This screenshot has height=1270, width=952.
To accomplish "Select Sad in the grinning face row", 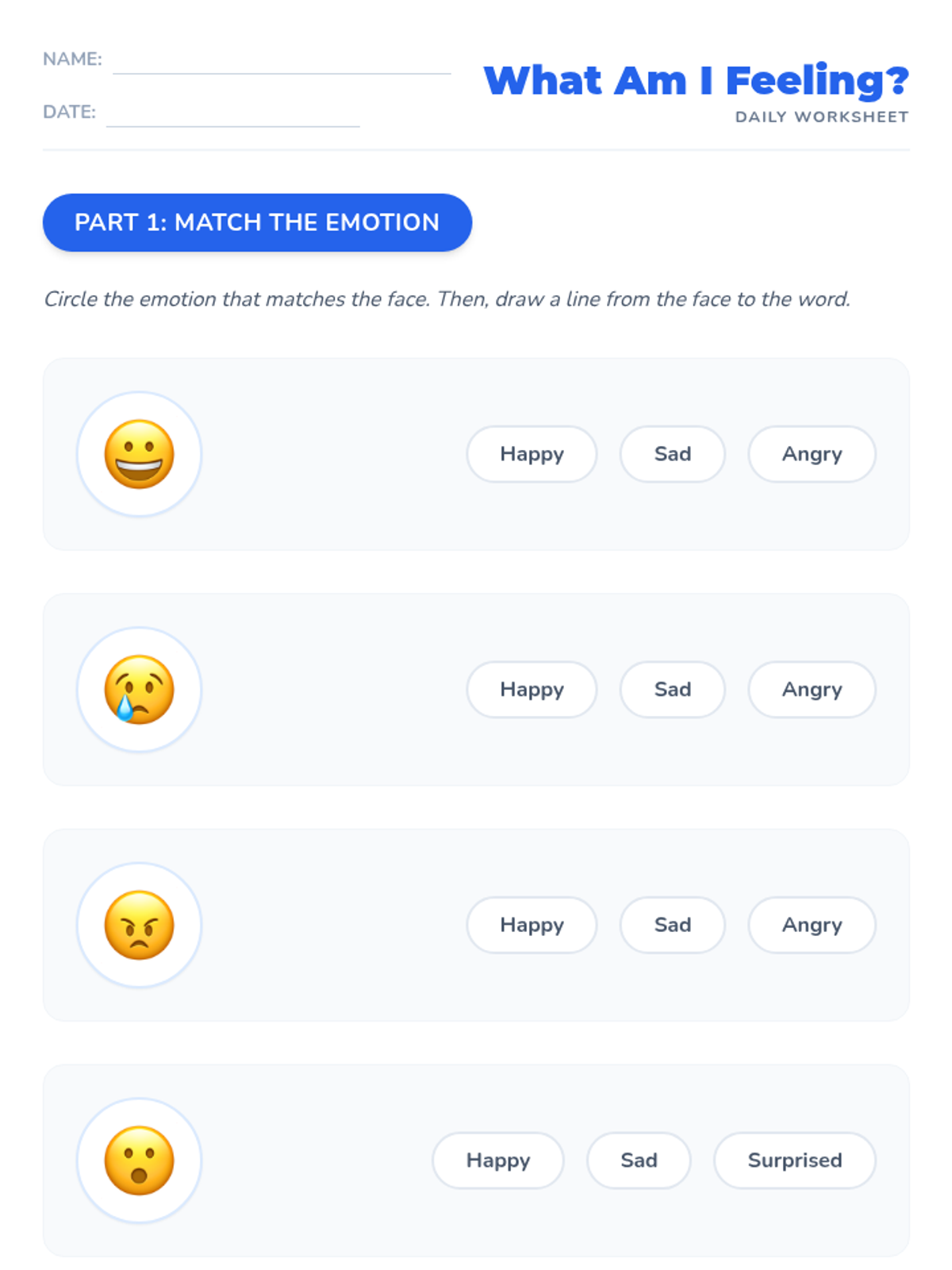I will [x=673, y=454].
